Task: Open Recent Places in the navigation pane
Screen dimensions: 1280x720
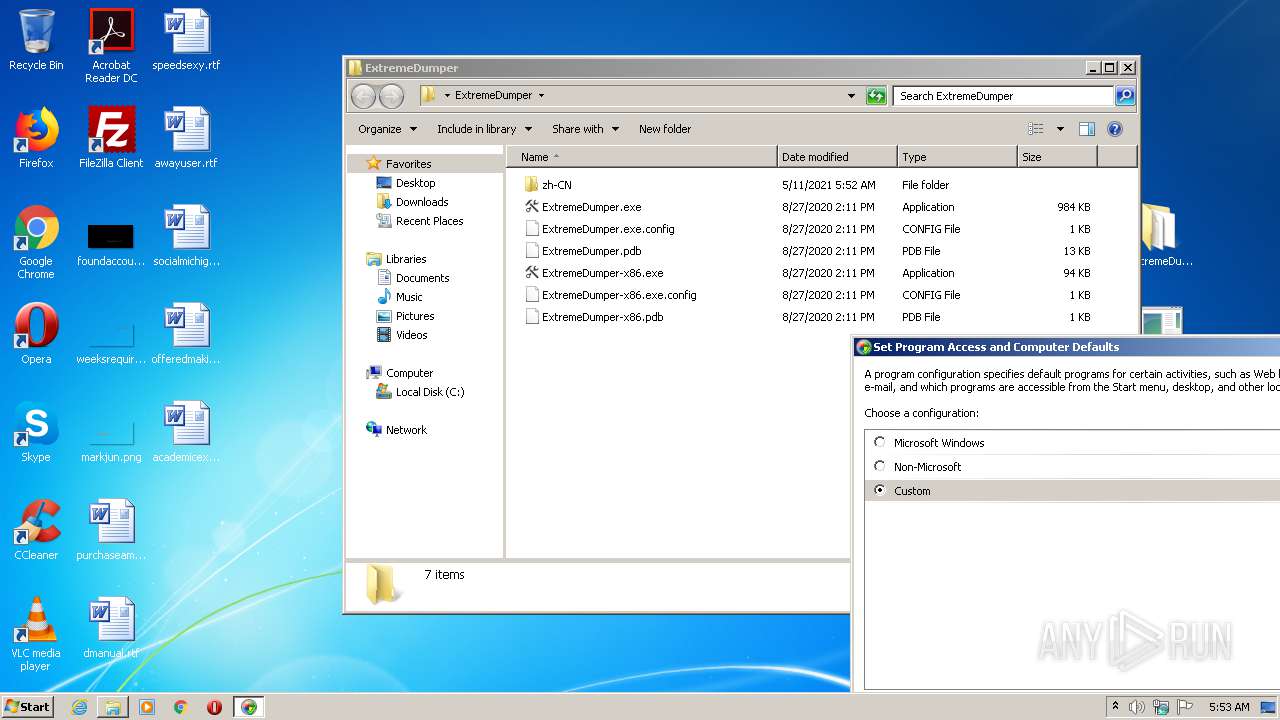Action: pos(429,221)
